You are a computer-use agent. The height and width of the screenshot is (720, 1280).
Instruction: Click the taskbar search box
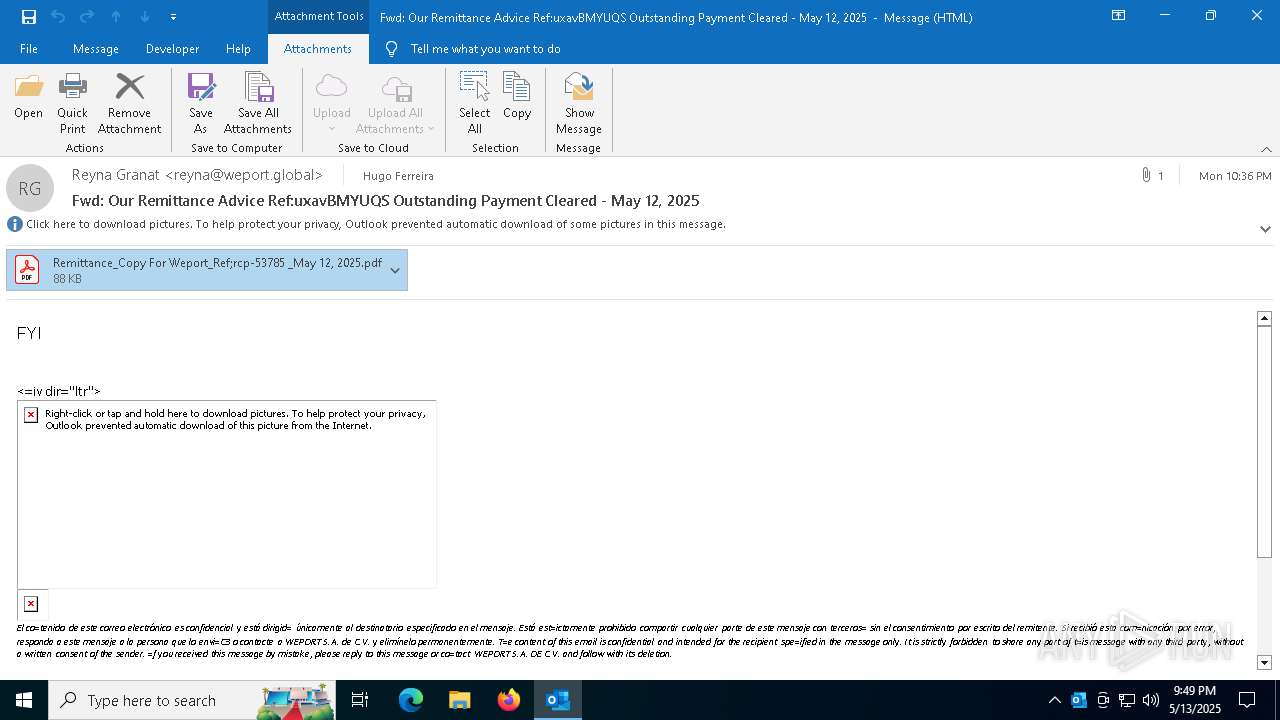tap(192, 700)
